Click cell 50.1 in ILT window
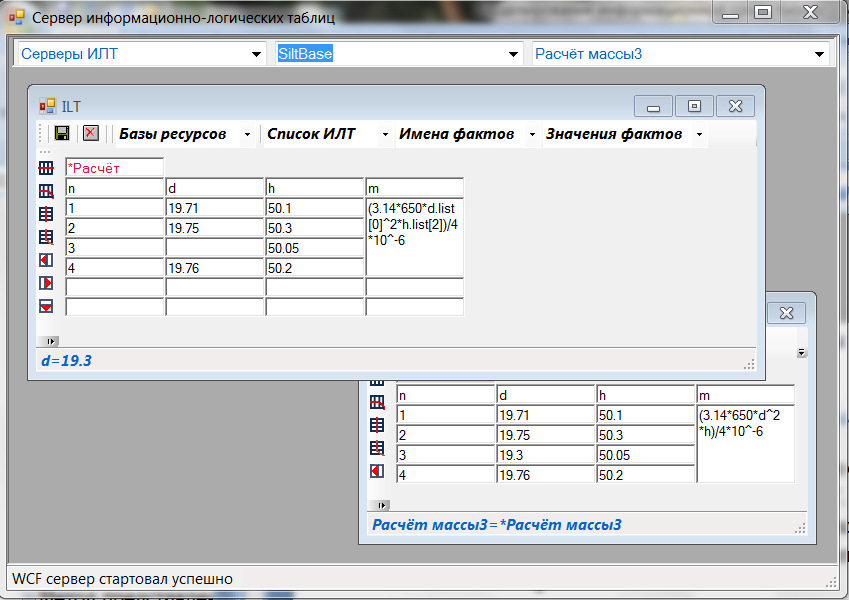The height and width of the screenshot is (600, 849). pos(315,208)
